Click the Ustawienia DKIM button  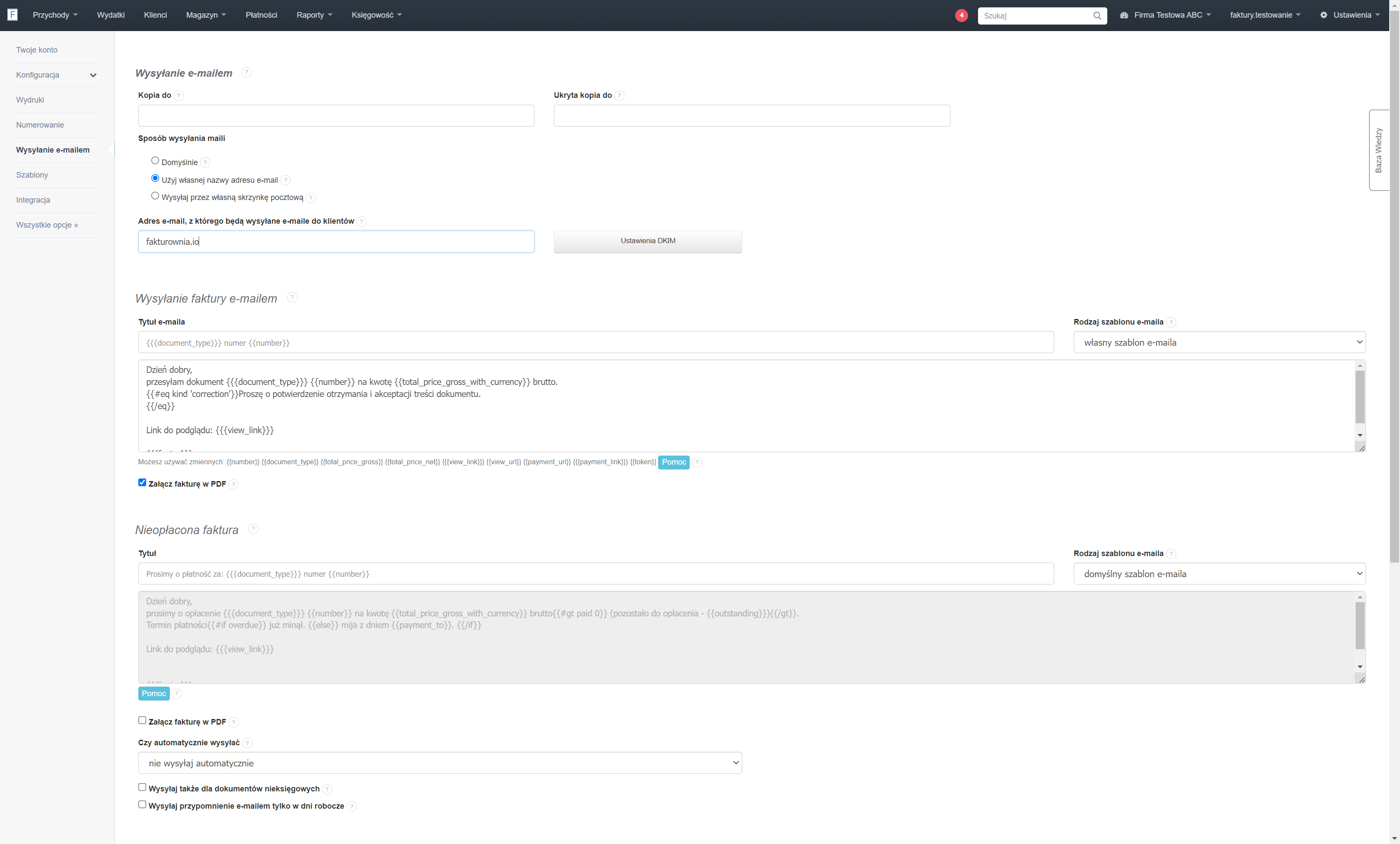(x=648, y=241)
